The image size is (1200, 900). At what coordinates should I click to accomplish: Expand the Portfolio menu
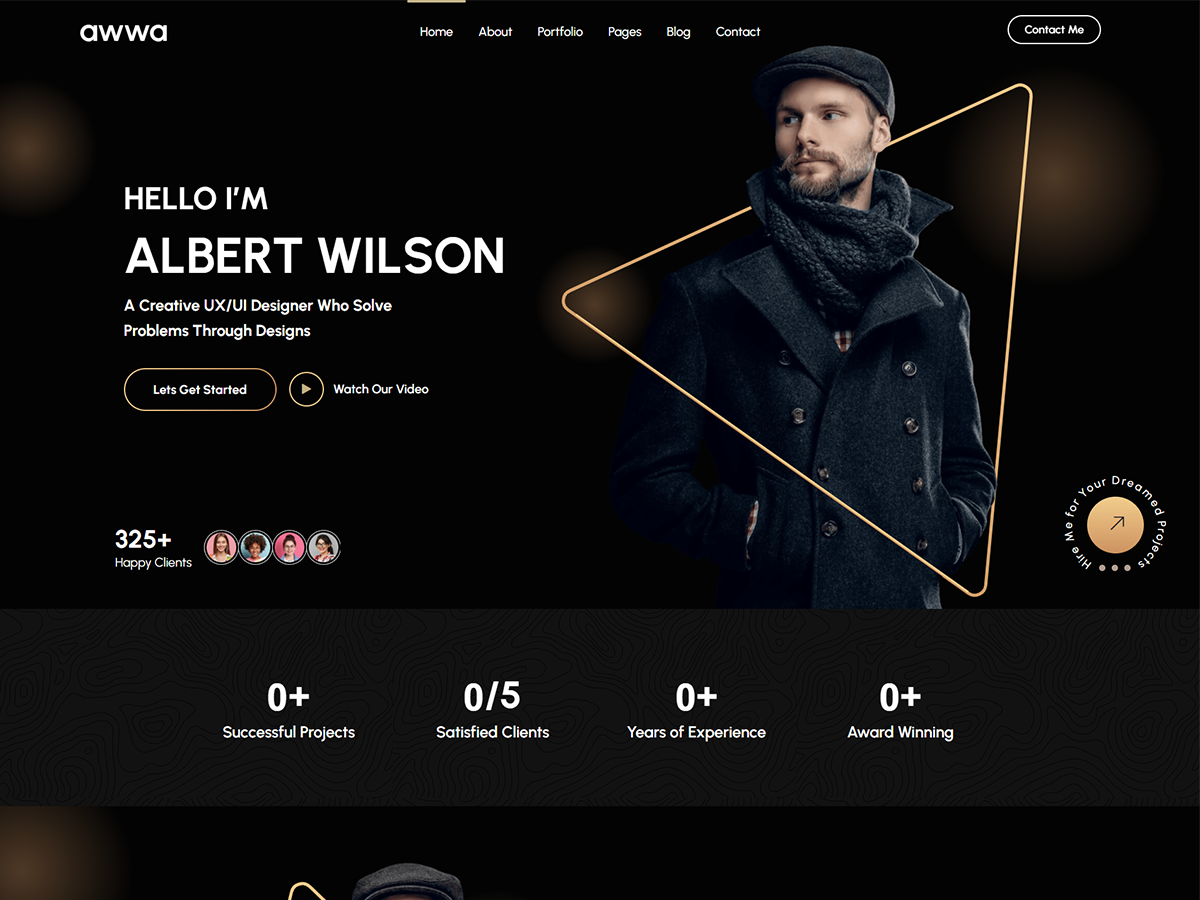tap(560, 32)
